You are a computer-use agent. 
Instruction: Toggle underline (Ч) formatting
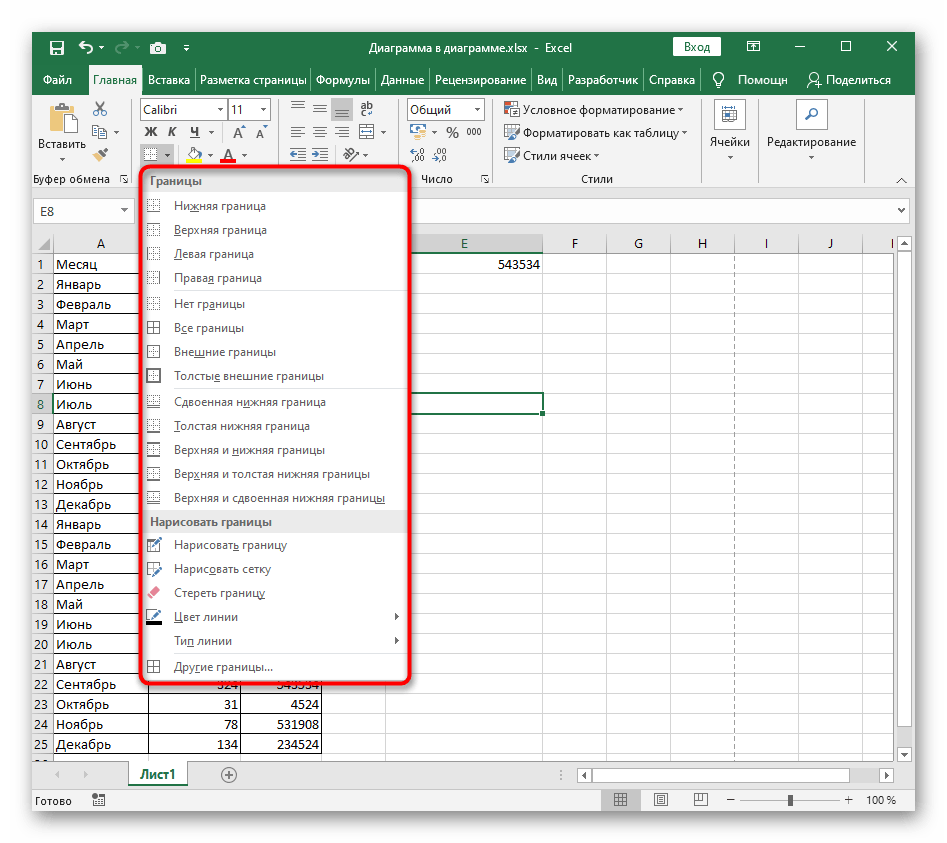point(195,132)
